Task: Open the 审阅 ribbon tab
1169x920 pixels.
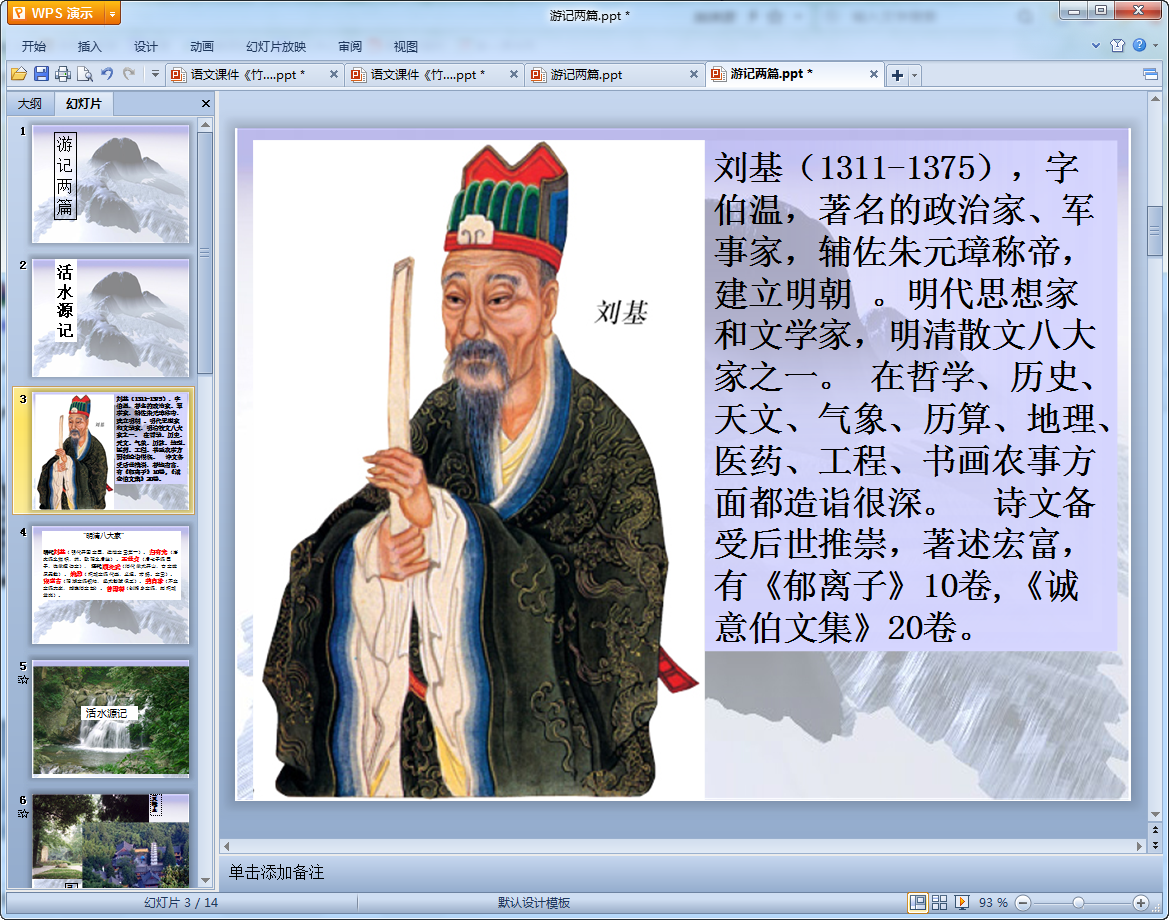Action: pyautogui.click(x=350, y=46)
